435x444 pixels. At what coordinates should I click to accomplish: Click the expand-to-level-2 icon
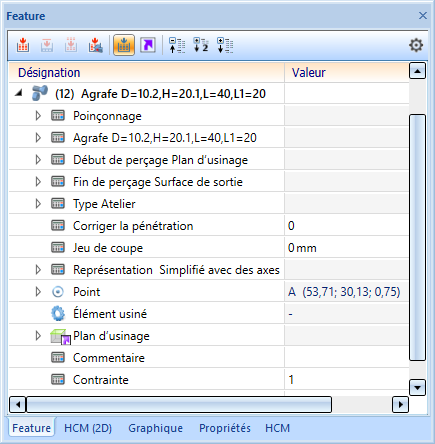click(201, 45)
